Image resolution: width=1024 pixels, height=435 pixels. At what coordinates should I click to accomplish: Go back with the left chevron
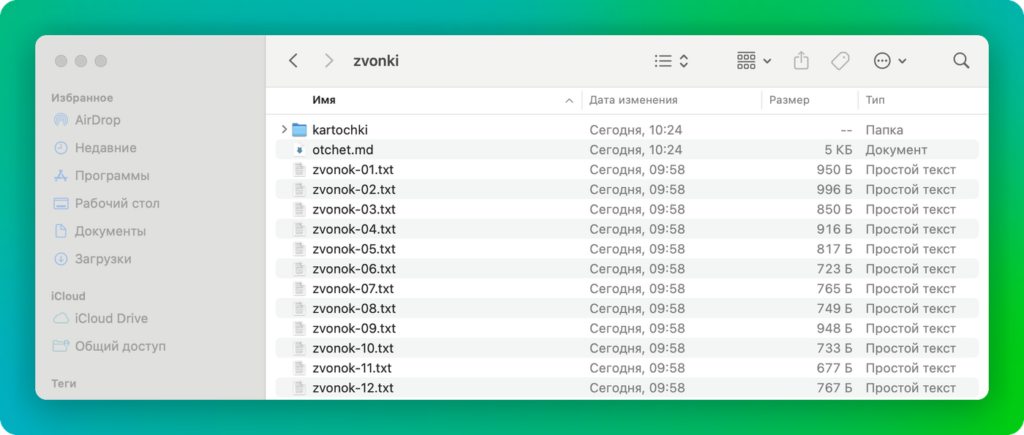click(293, 61)
